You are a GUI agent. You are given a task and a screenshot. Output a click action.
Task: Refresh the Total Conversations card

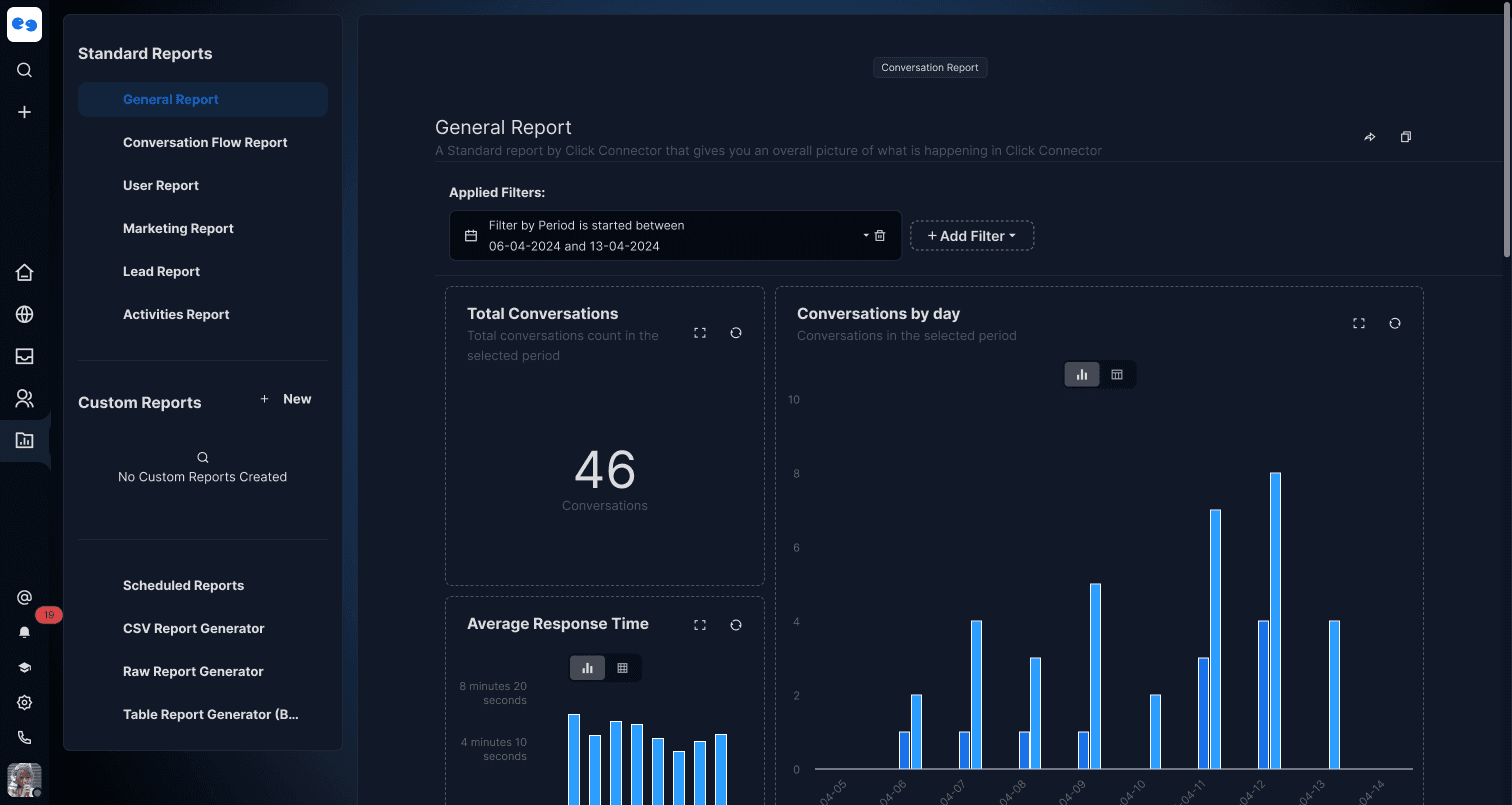[736, 333]
